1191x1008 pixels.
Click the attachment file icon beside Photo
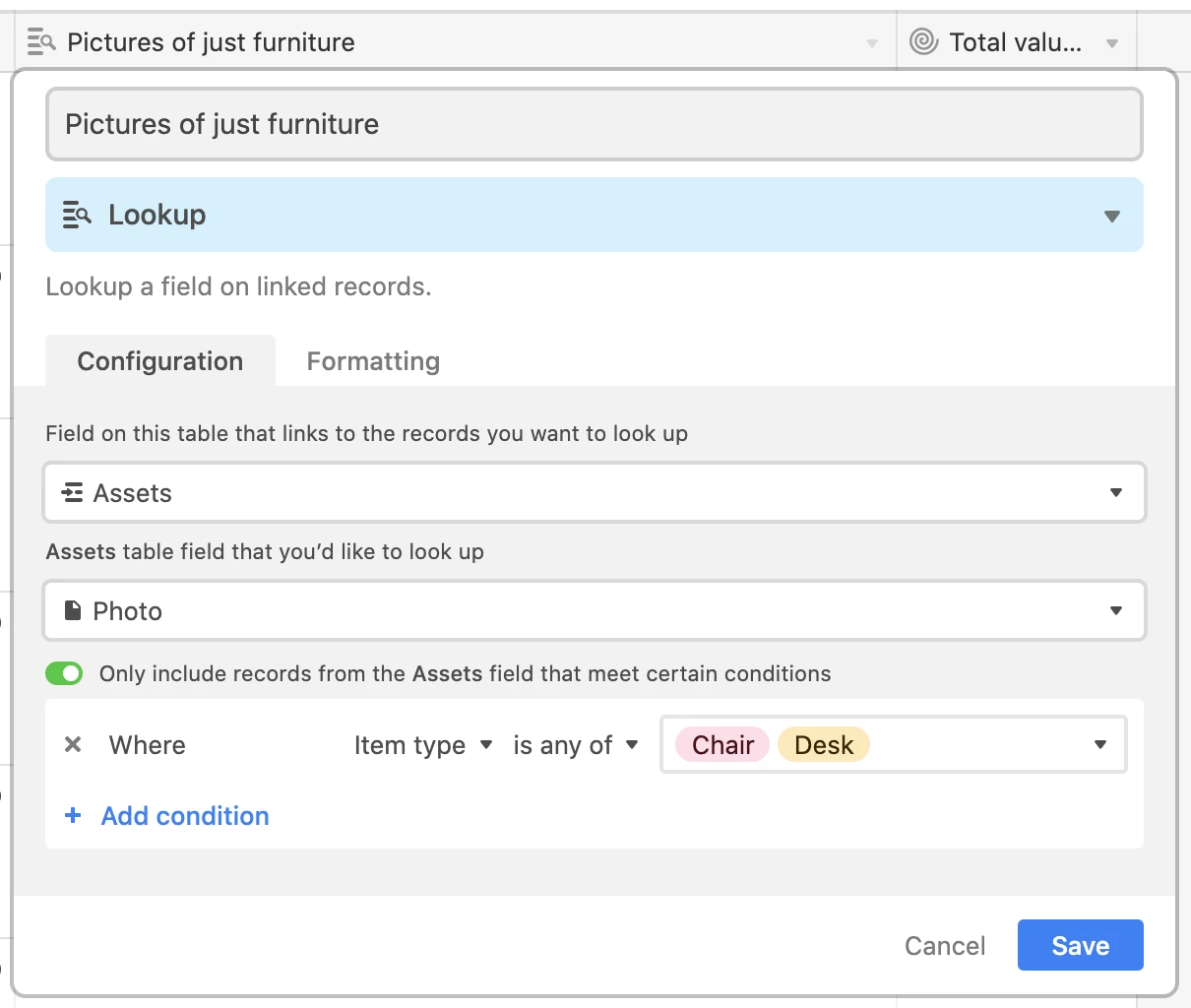tap(72, 611)
